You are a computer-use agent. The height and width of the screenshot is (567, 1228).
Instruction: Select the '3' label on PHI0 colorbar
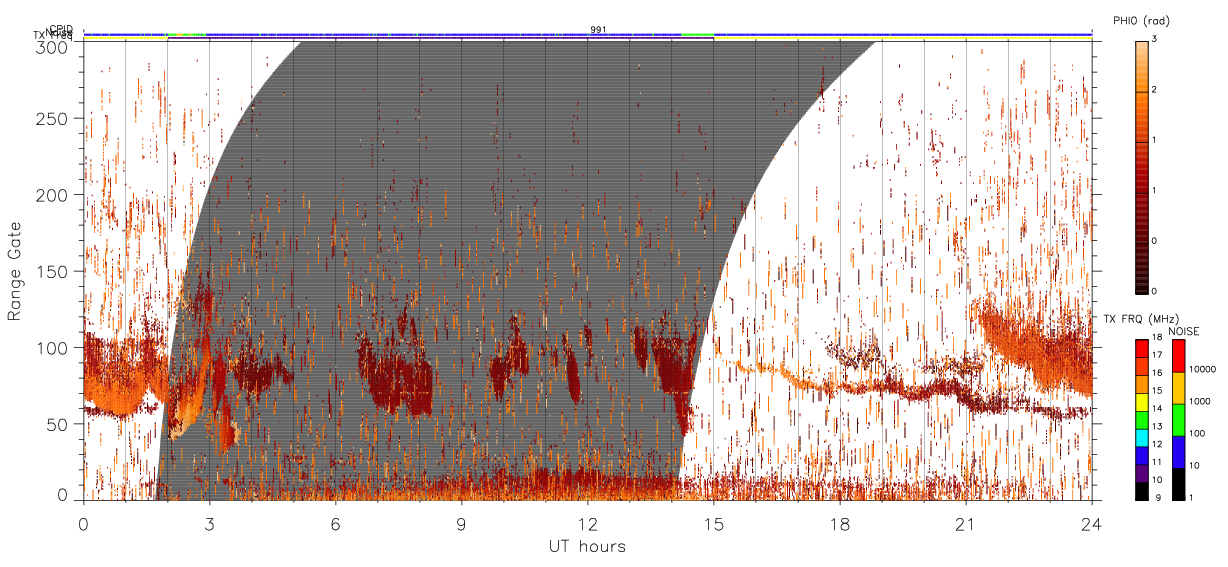(1154, 41)
